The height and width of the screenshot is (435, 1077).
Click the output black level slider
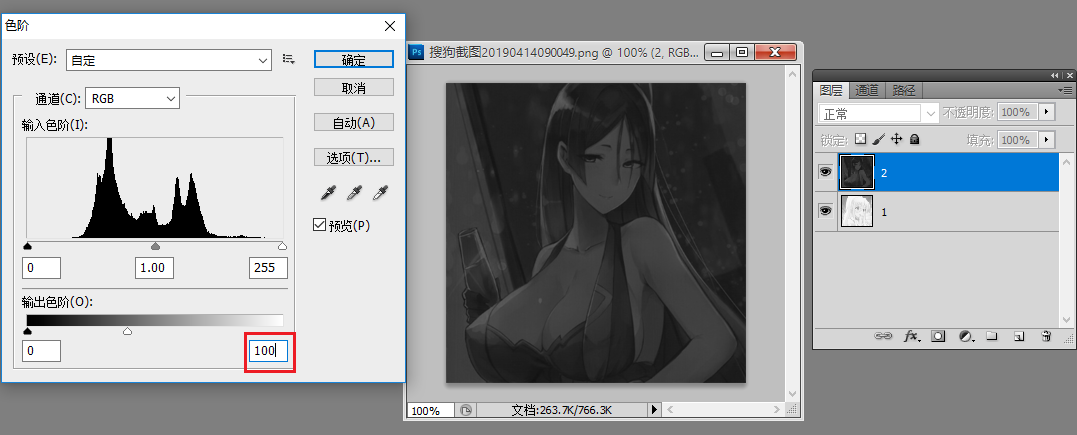click(x=27, y=331)
